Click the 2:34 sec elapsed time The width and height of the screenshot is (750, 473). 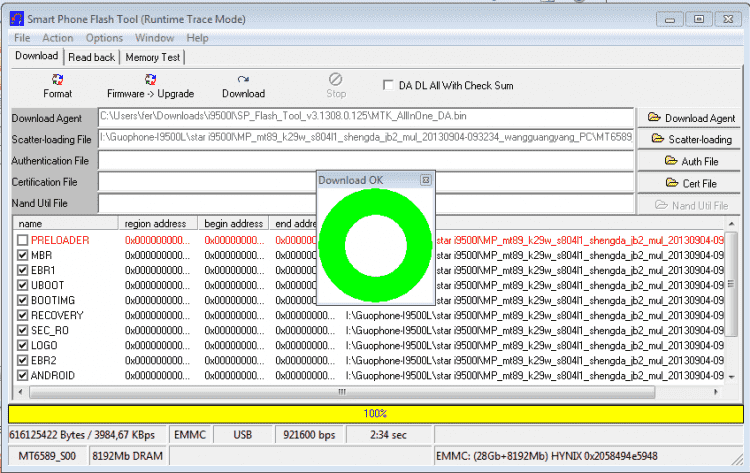(x=388, y=435)
